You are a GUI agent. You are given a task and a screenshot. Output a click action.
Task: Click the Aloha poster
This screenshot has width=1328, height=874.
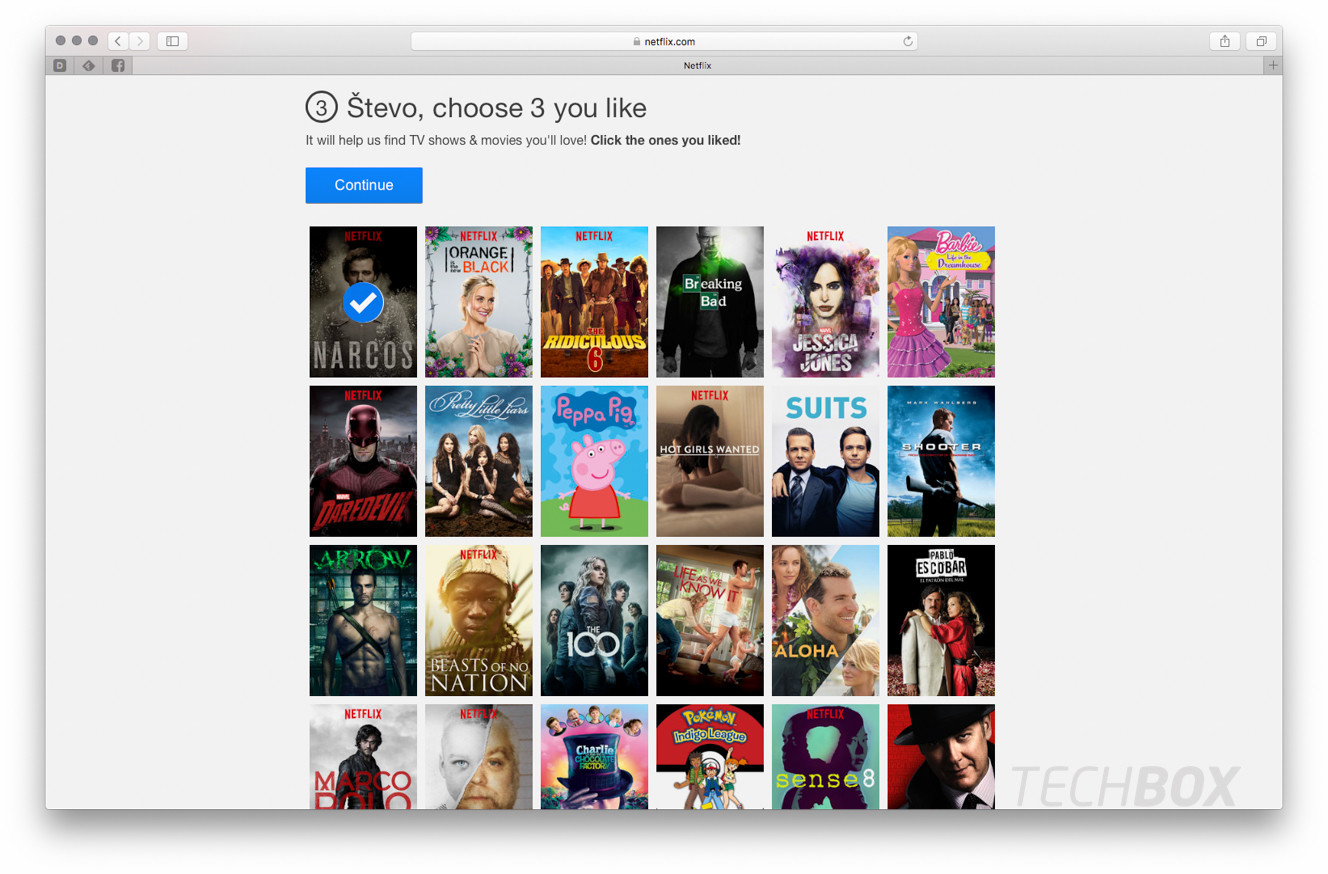click(826, 620)
